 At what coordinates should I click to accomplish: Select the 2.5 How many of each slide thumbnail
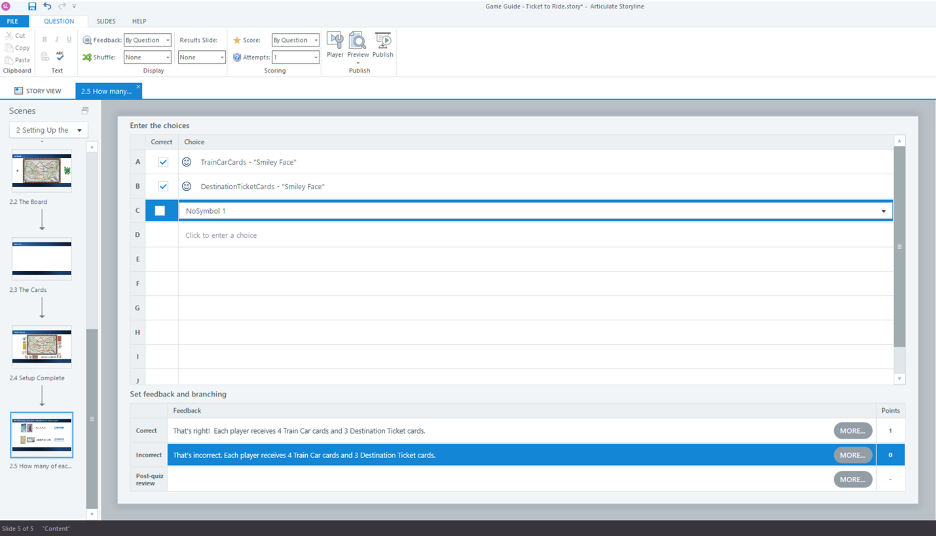tap(42, 435)
